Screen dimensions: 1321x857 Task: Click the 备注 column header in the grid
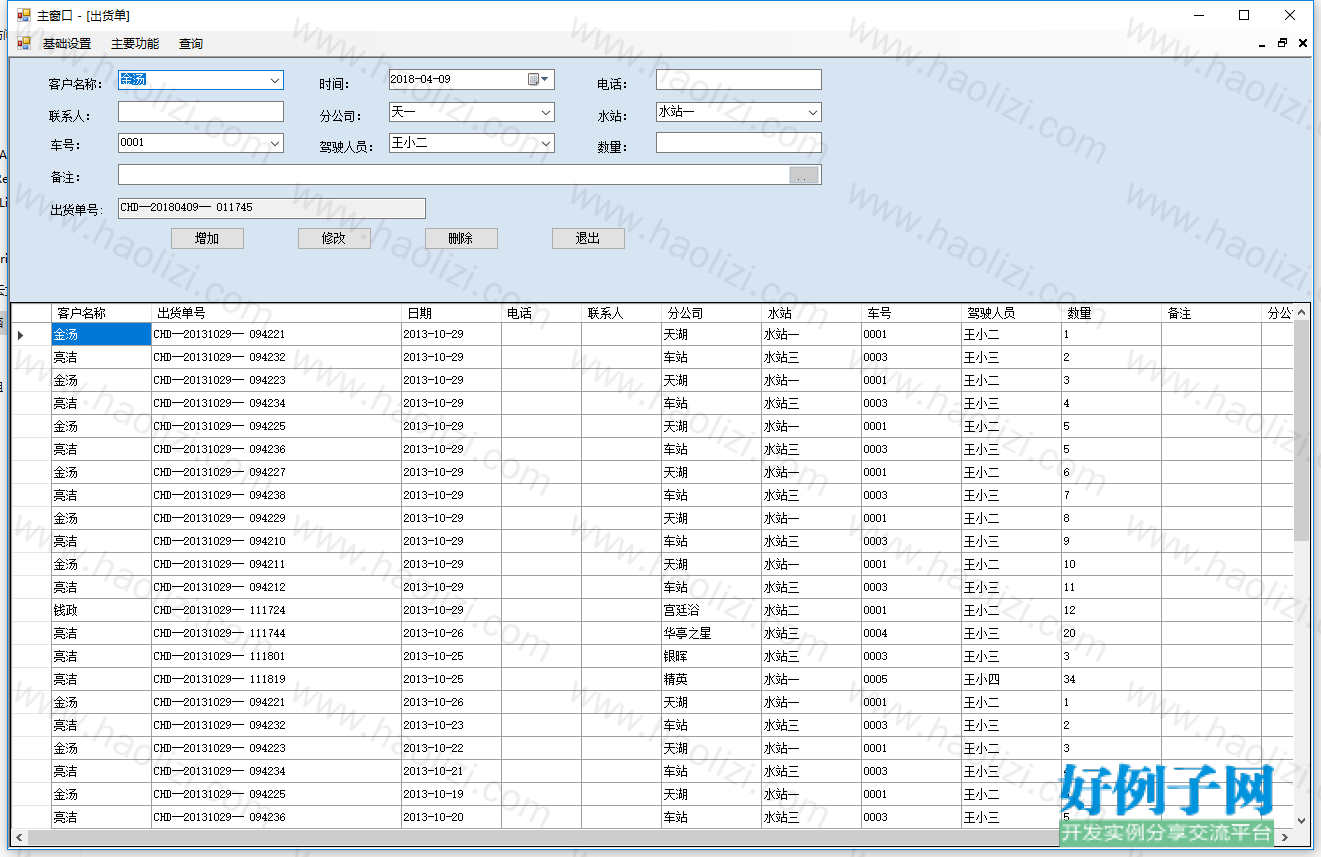coord(1211,313)
